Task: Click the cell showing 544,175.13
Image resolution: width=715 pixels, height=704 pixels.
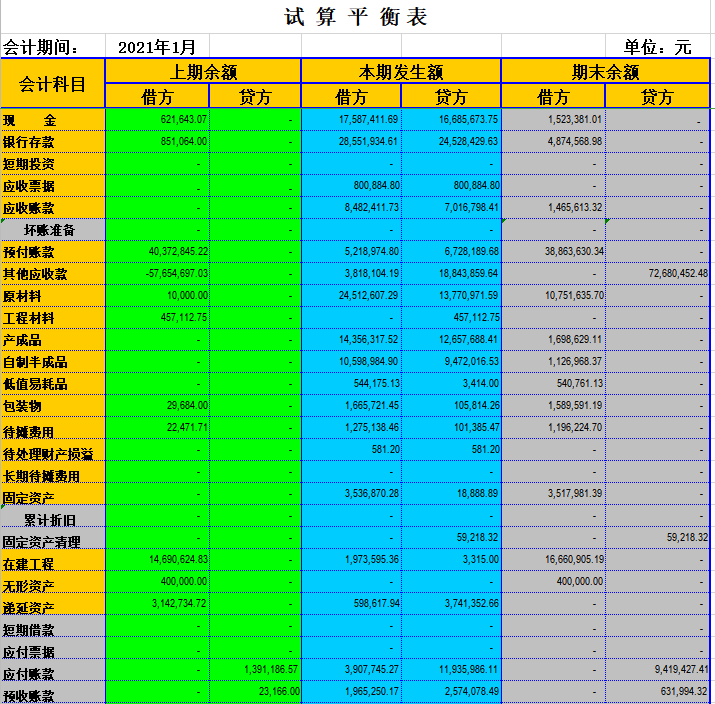Action: click(352, 384)
